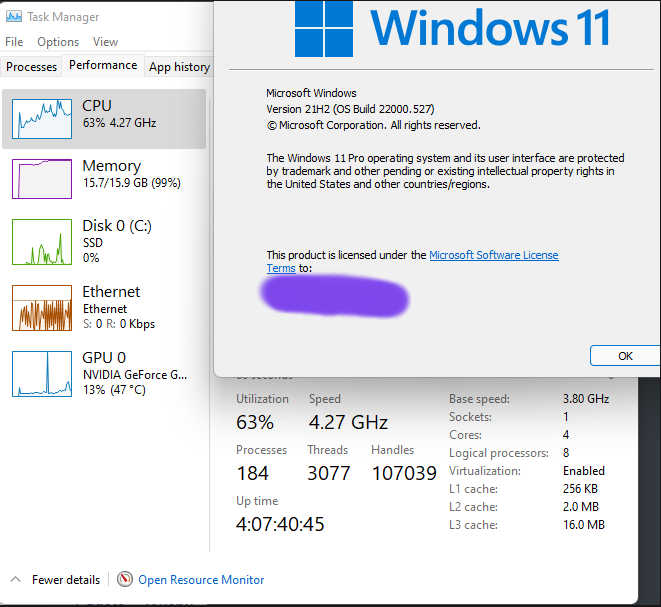Click the Resource Monitor gauge icon
The height and width of the screenshot is (607, 661).
click(x=125, y=579)
